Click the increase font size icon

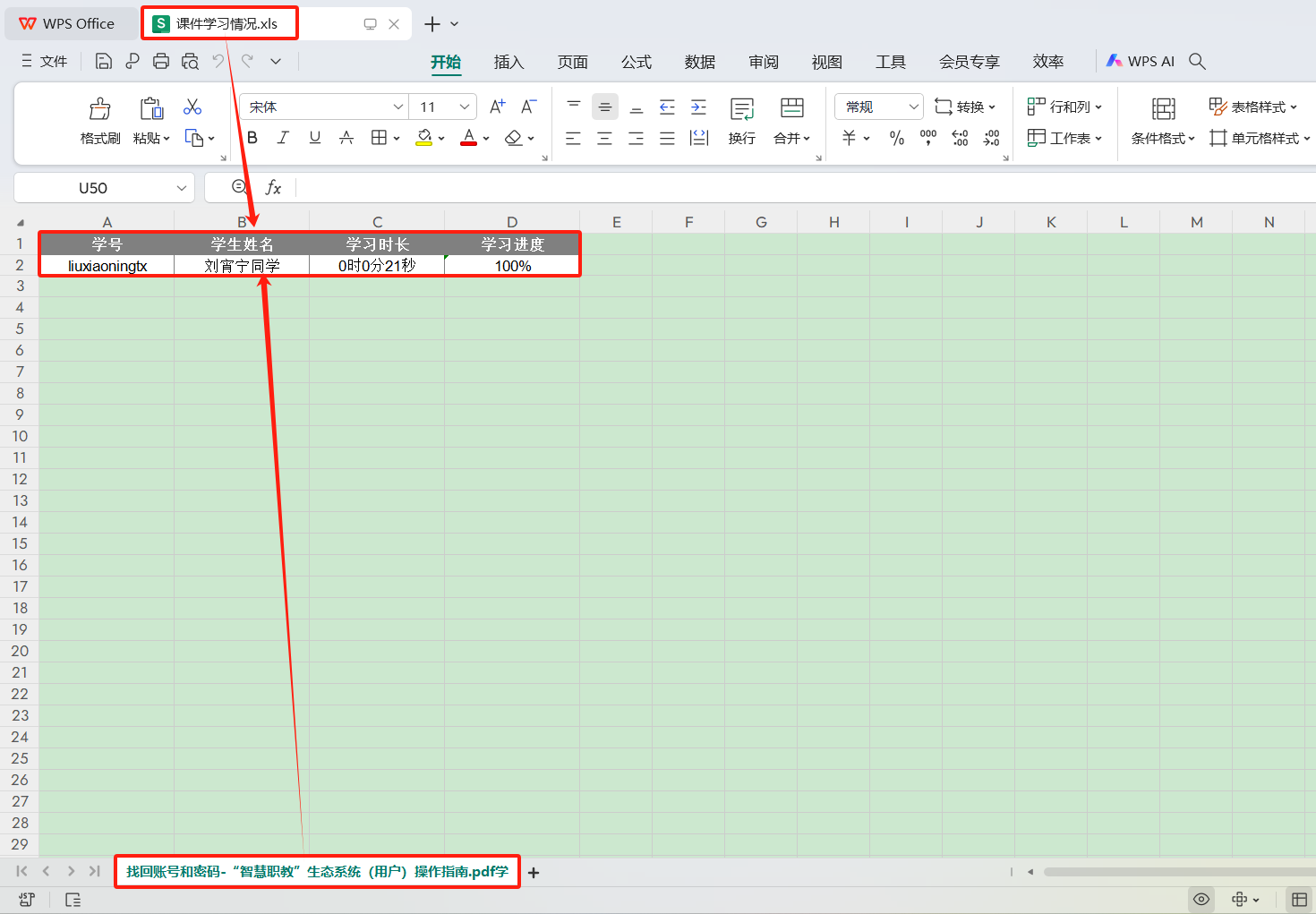(x=498, y=107)
